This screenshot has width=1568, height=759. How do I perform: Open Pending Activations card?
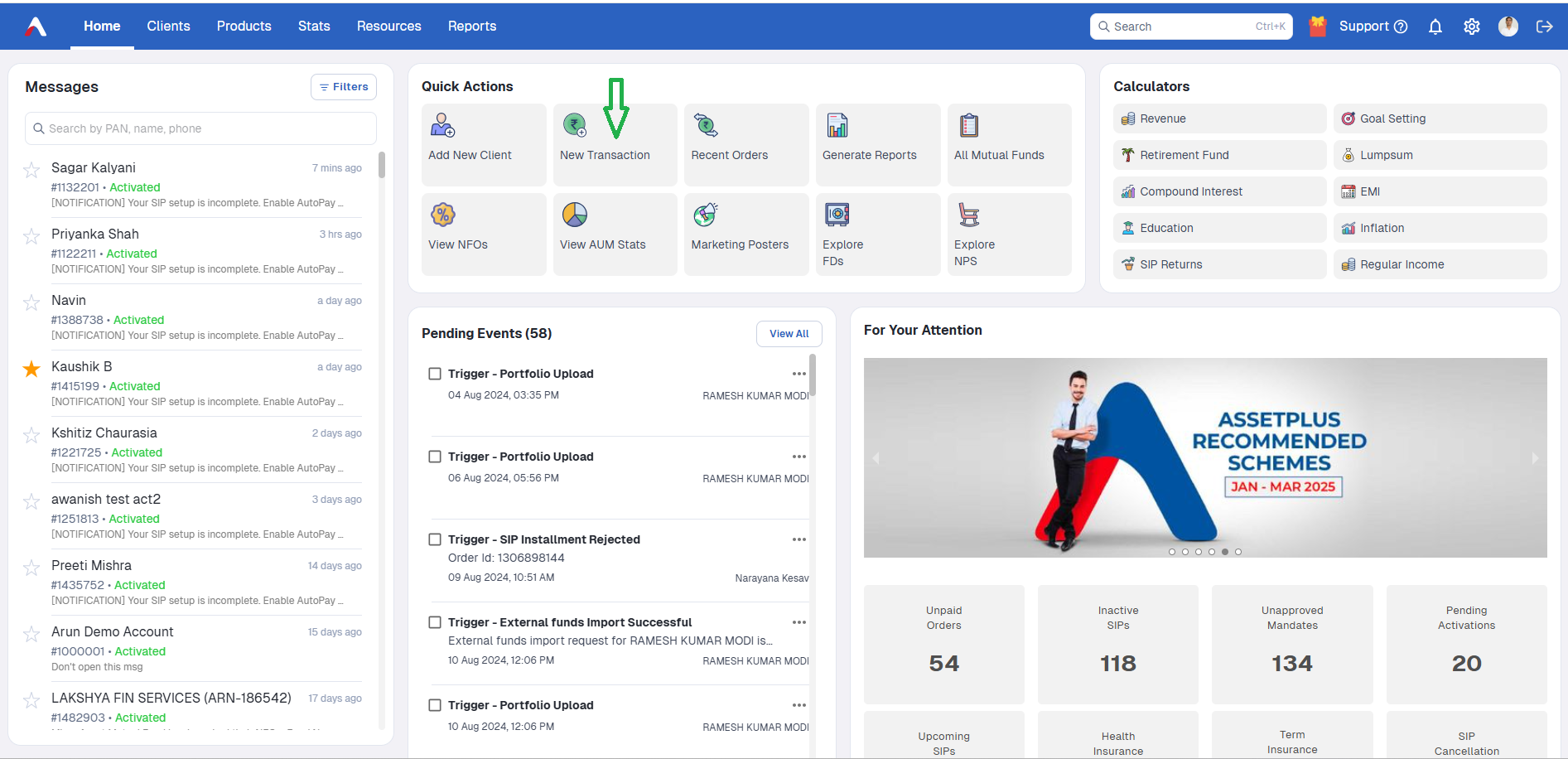pos(1467,645)
